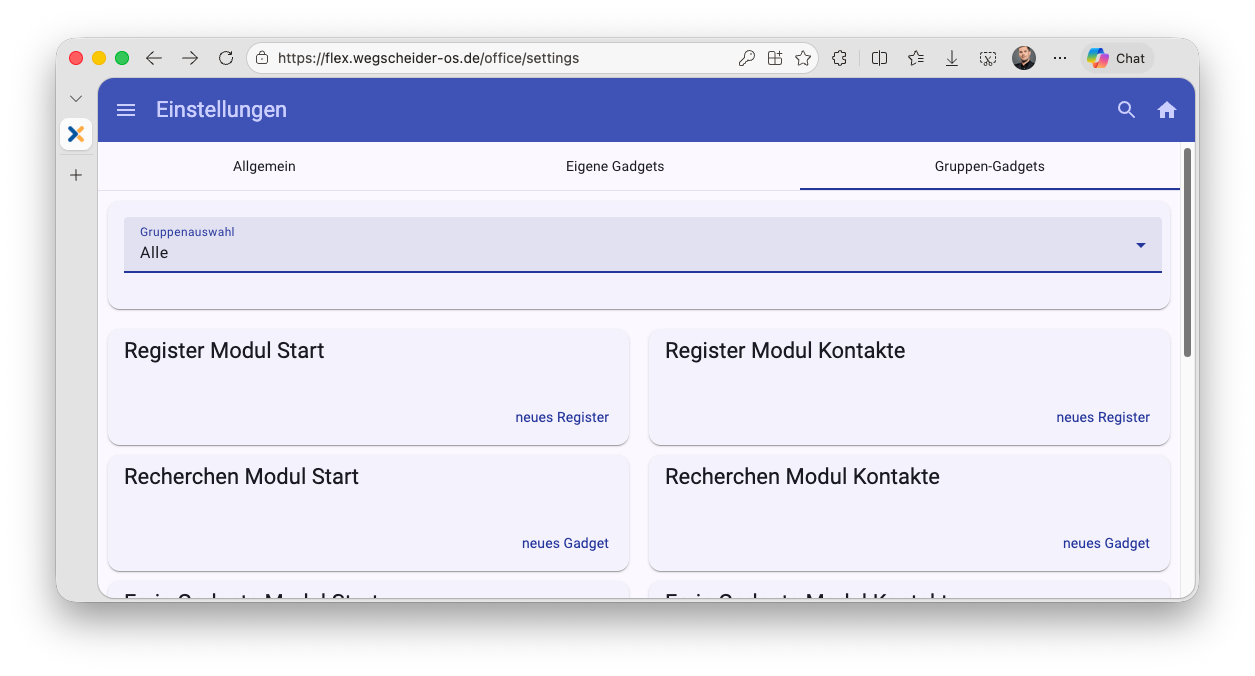Toggle split screen view icon
Image resolution: width=1255 pixels, height=676 pixels.
click(880, 58)
